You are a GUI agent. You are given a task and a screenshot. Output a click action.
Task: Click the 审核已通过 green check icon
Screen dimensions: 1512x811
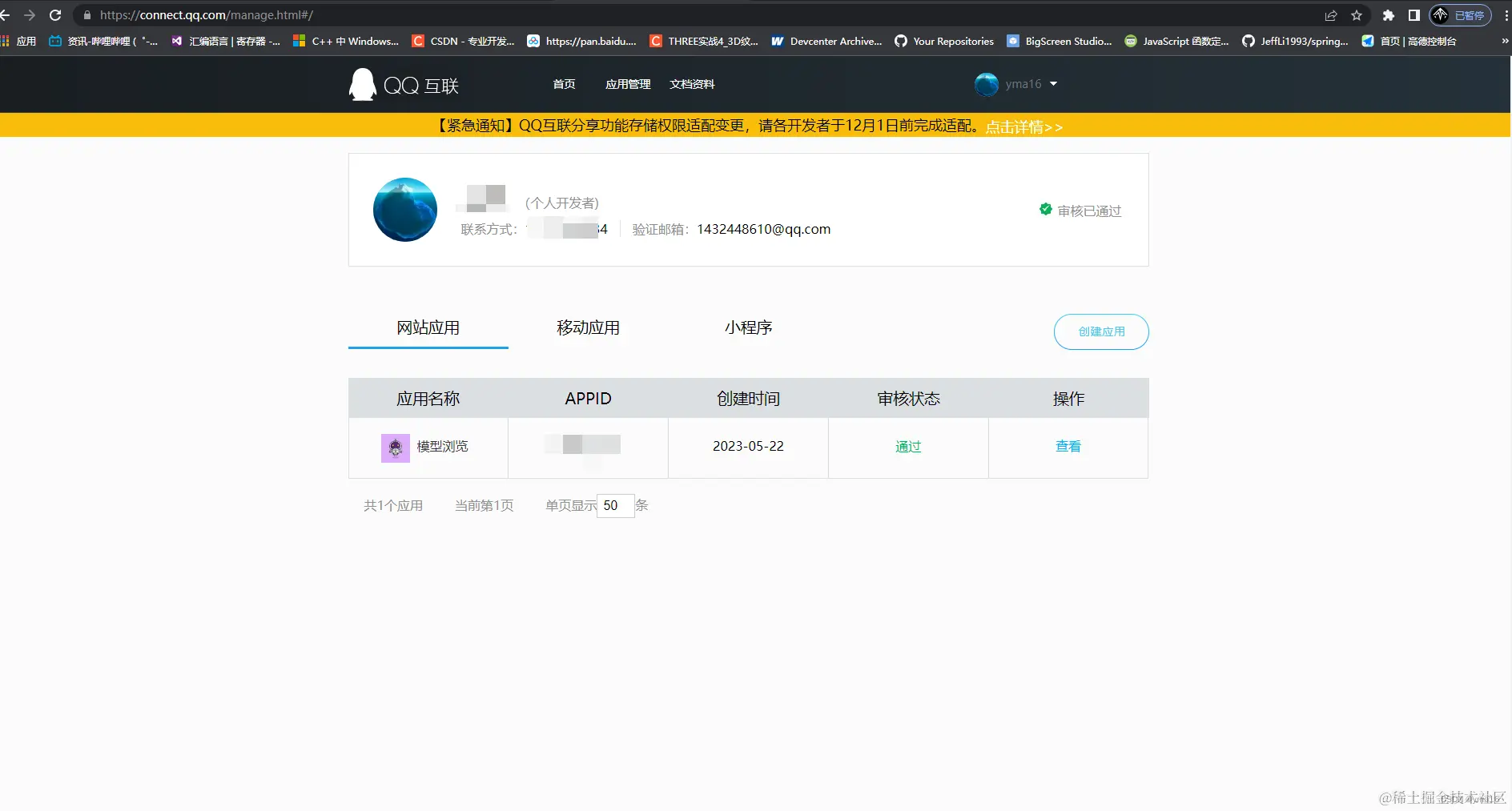pos(1045,209)
